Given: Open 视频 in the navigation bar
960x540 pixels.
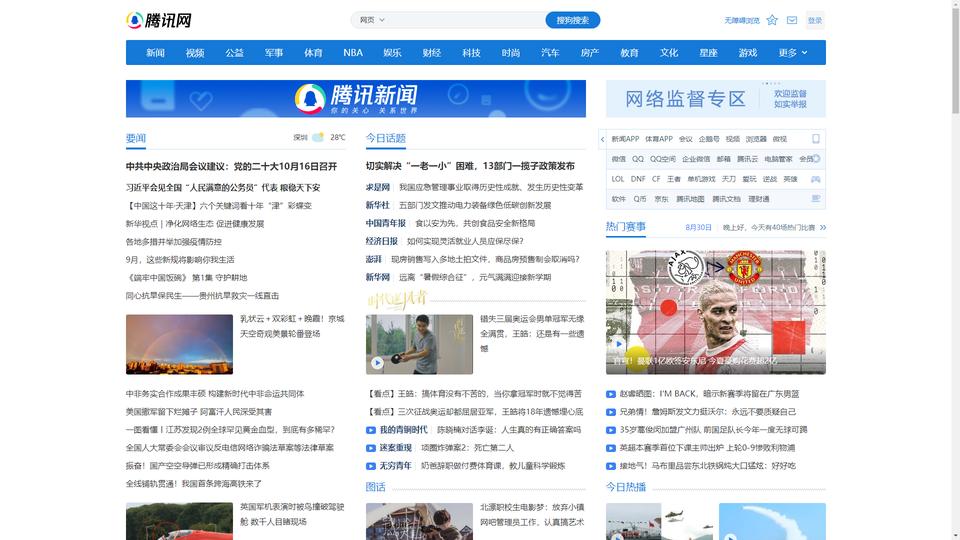Looking at the screenshot, I should [195, 53].
